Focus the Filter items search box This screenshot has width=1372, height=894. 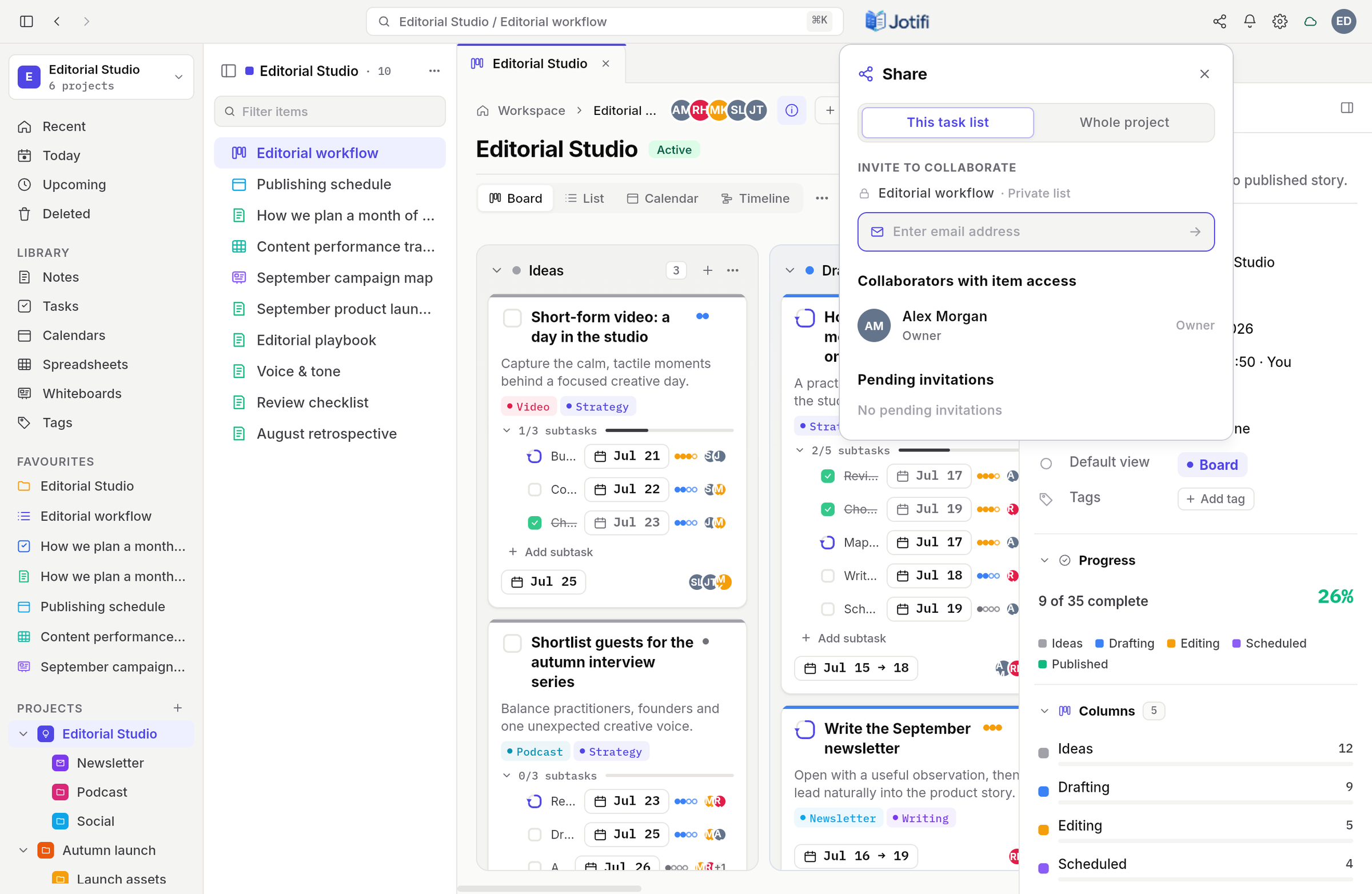click(330, 111)
